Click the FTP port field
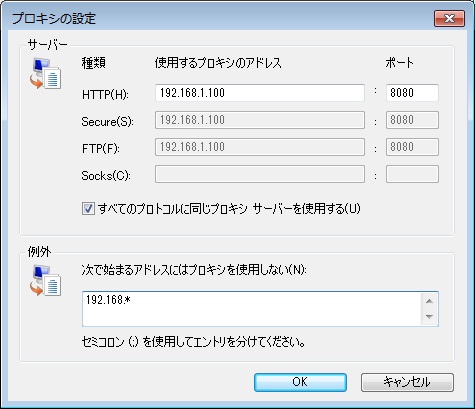Viewport: 475px width, 409px height. click(412, 147)
